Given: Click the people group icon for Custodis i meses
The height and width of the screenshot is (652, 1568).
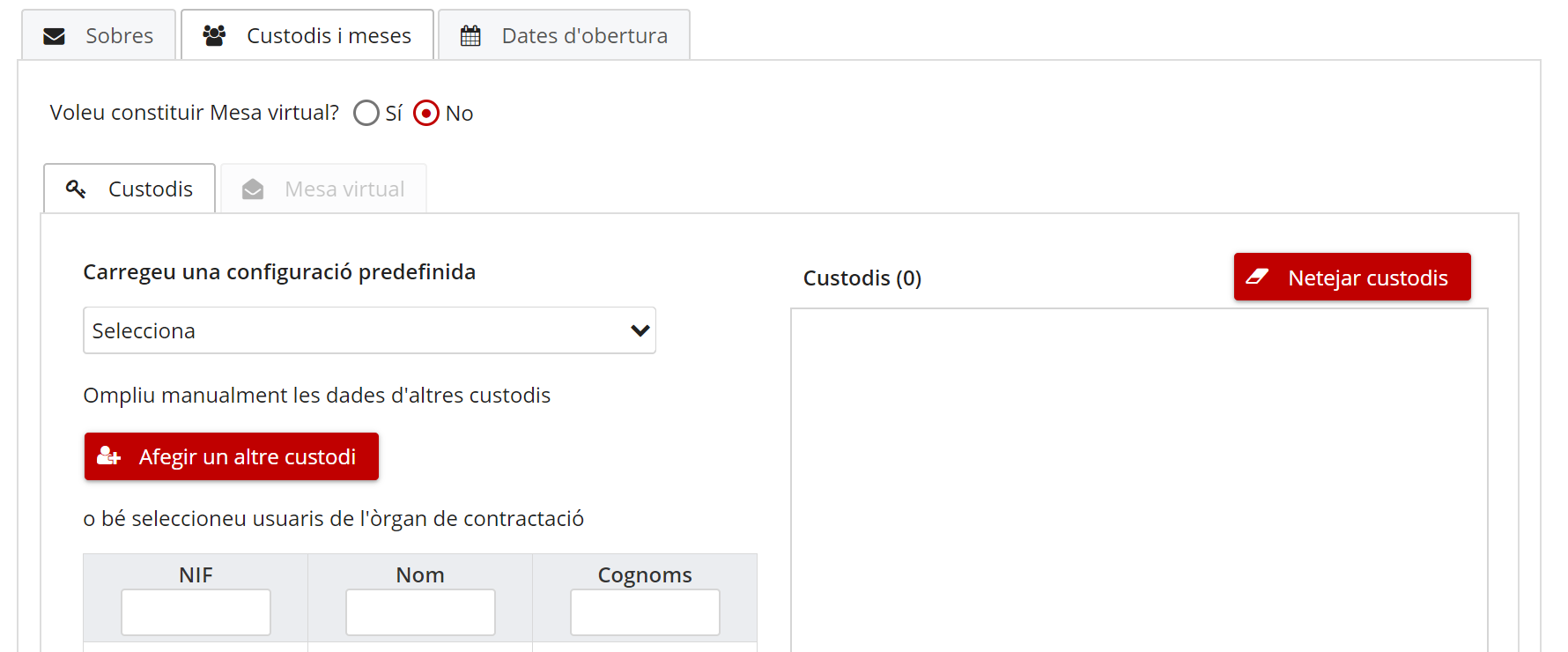Looking at the screenshot, I should [x=214, y=35].
